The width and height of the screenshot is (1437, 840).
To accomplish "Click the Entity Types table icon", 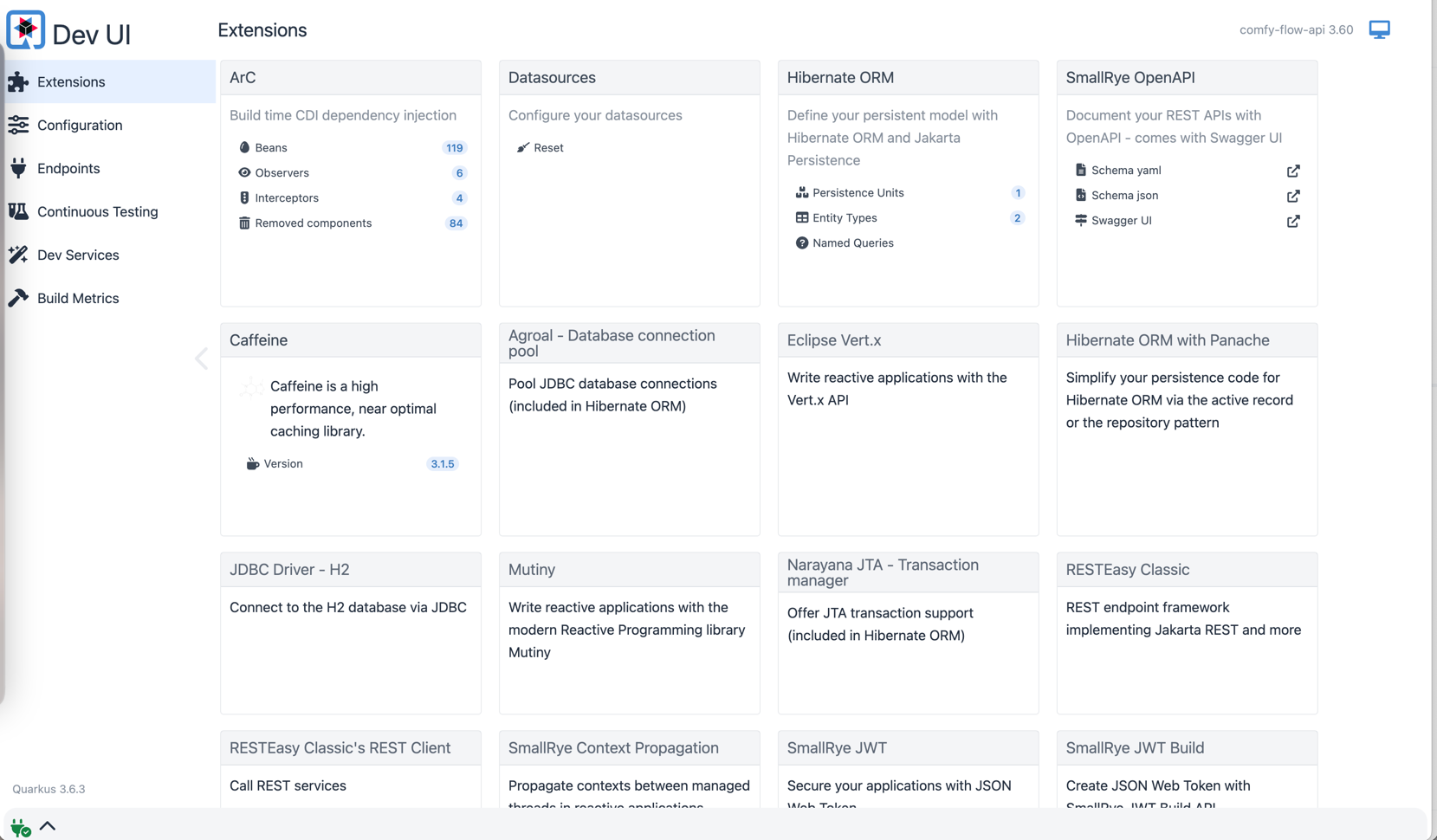I will (802, 218).
